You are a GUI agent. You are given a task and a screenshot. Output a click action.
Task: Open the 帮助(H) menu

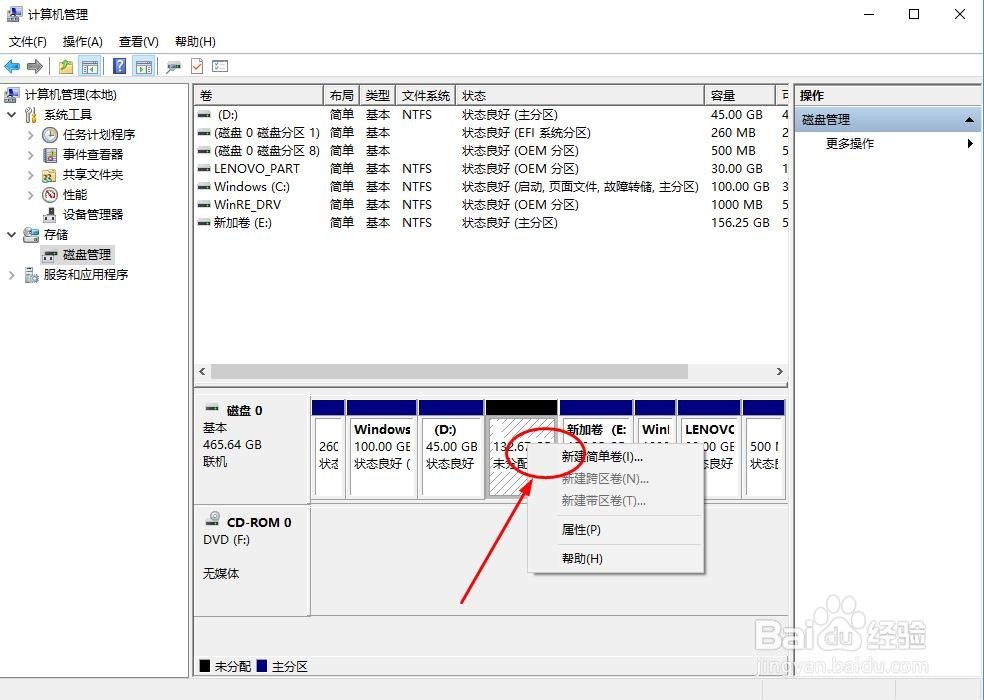195,41
